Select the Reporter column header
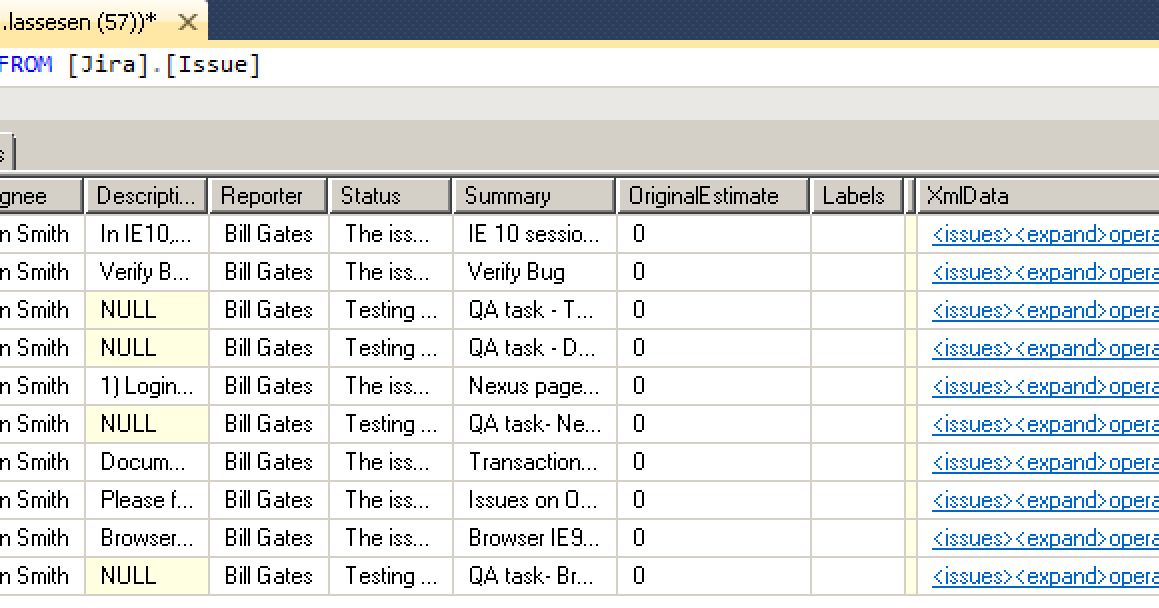The width and height of the screenshot is (1159, 608). 267,195
